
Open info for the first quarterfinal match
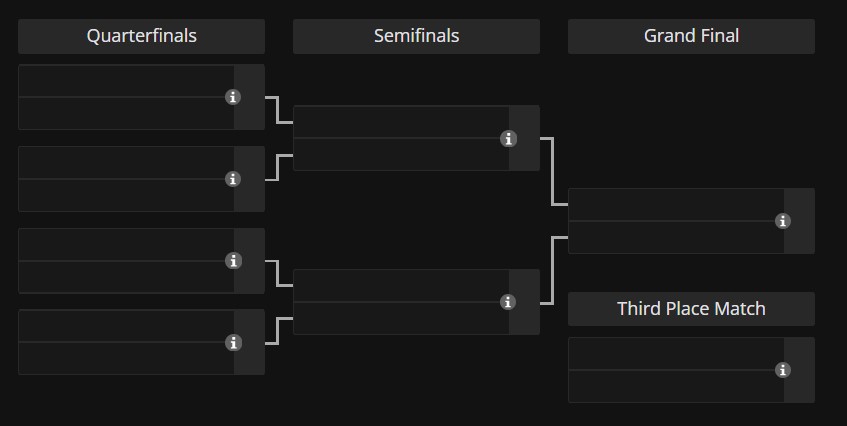click(x=233, y=97)
